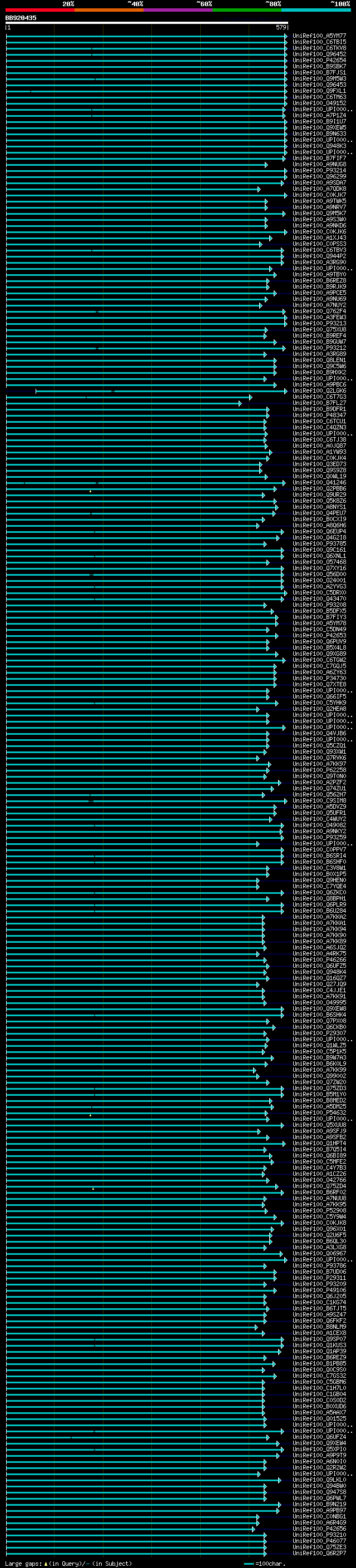Screen dimensions: 356x1568
Task: Select hit UniRef100_P42656
Action: coord(319,1529)
